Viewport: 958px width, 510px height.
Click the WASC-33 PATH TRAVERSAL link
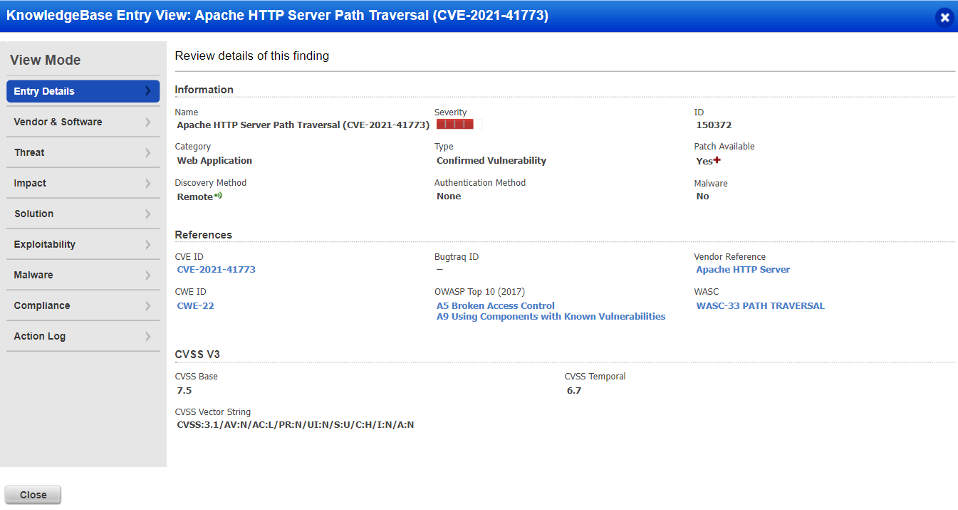click(760, 305)
